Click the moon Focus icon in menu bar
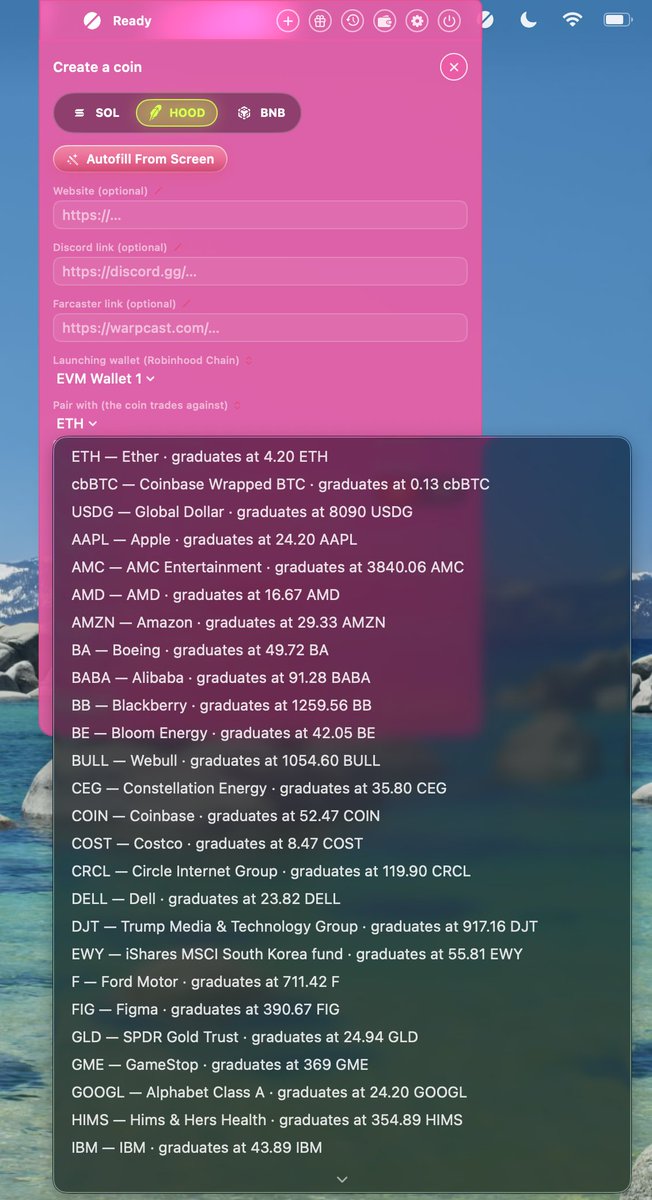This screenshot has width=652, height=1200. [x=529, y=19]
